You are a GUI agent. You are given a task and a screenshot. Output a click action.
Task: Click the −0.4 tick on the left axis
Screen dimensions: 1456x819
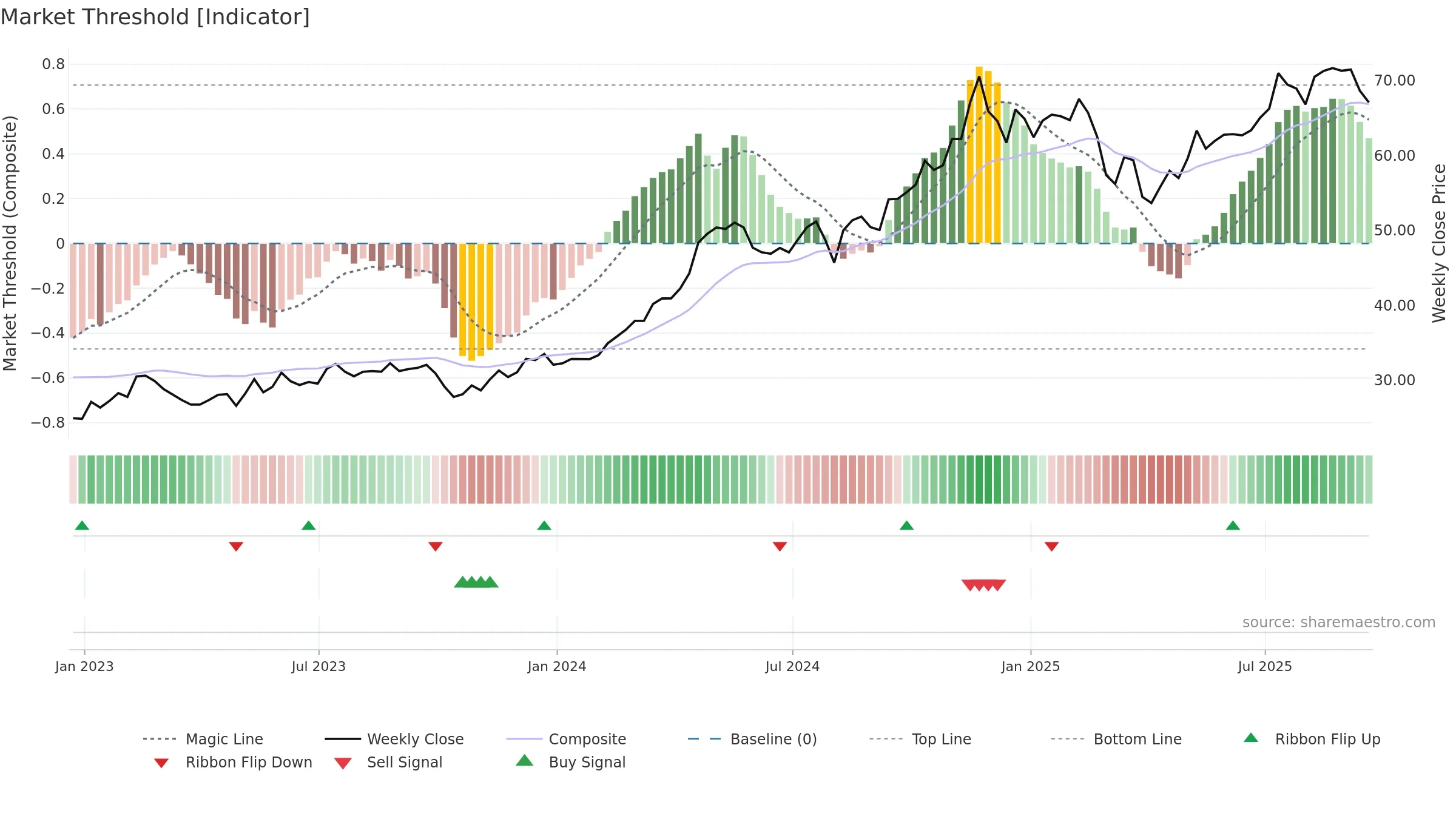(48, 333)
